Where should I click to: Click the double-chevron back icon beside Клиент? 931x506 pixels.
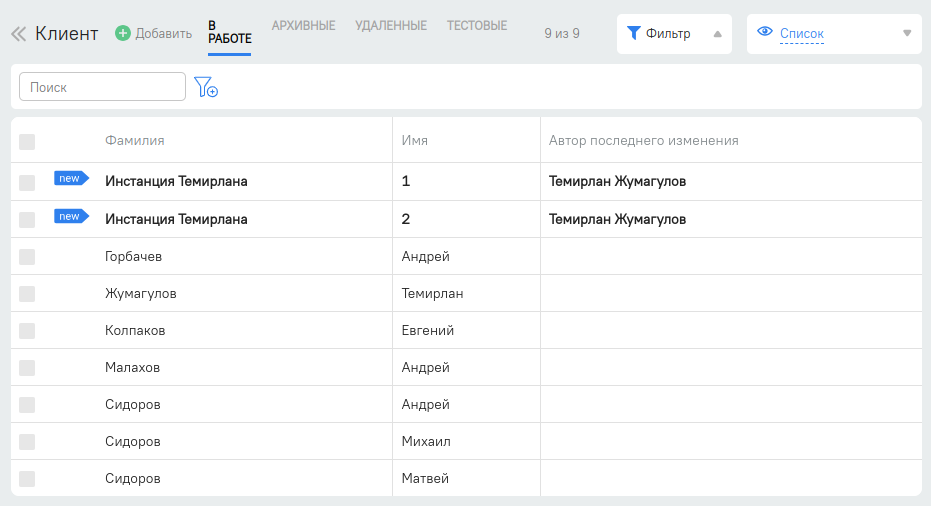pyautogui.click(x=18, y=34)
